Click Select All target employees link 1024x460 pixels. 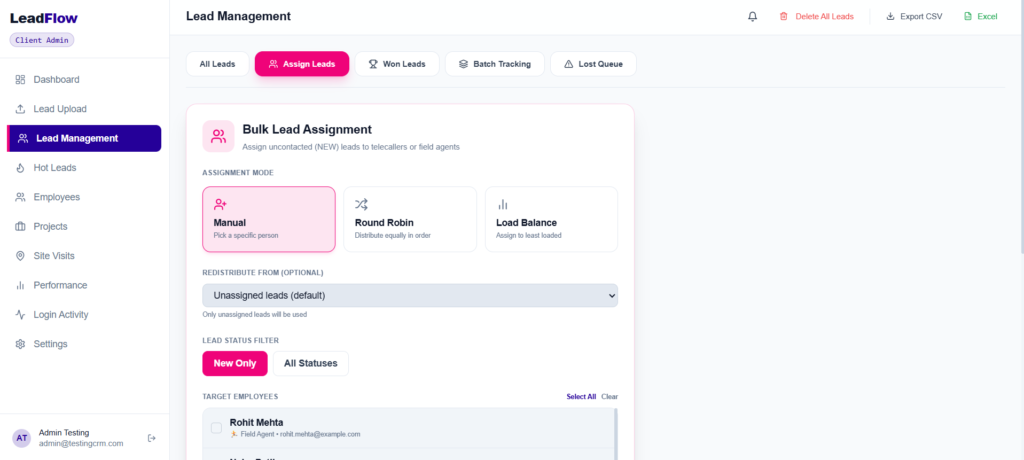pos(581,397)
